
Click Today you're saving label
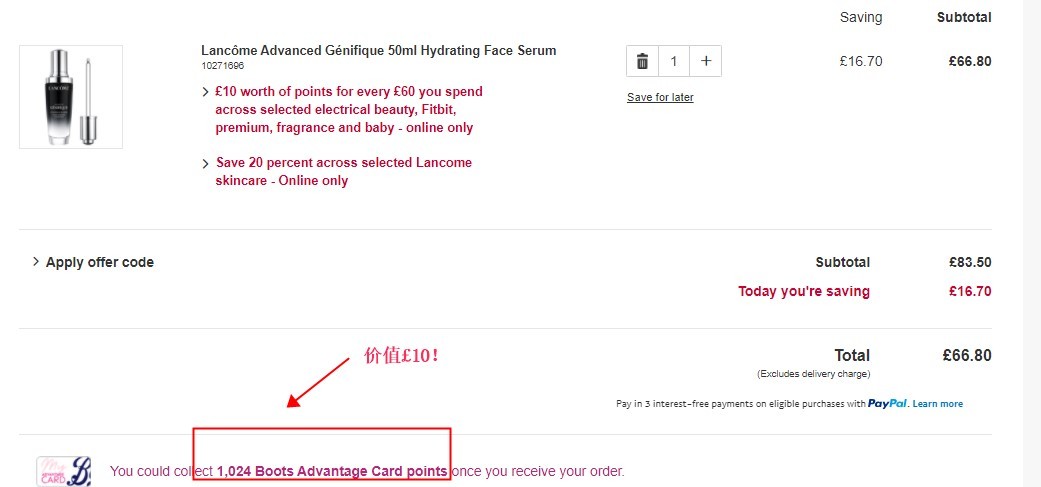tap(803, 291)
